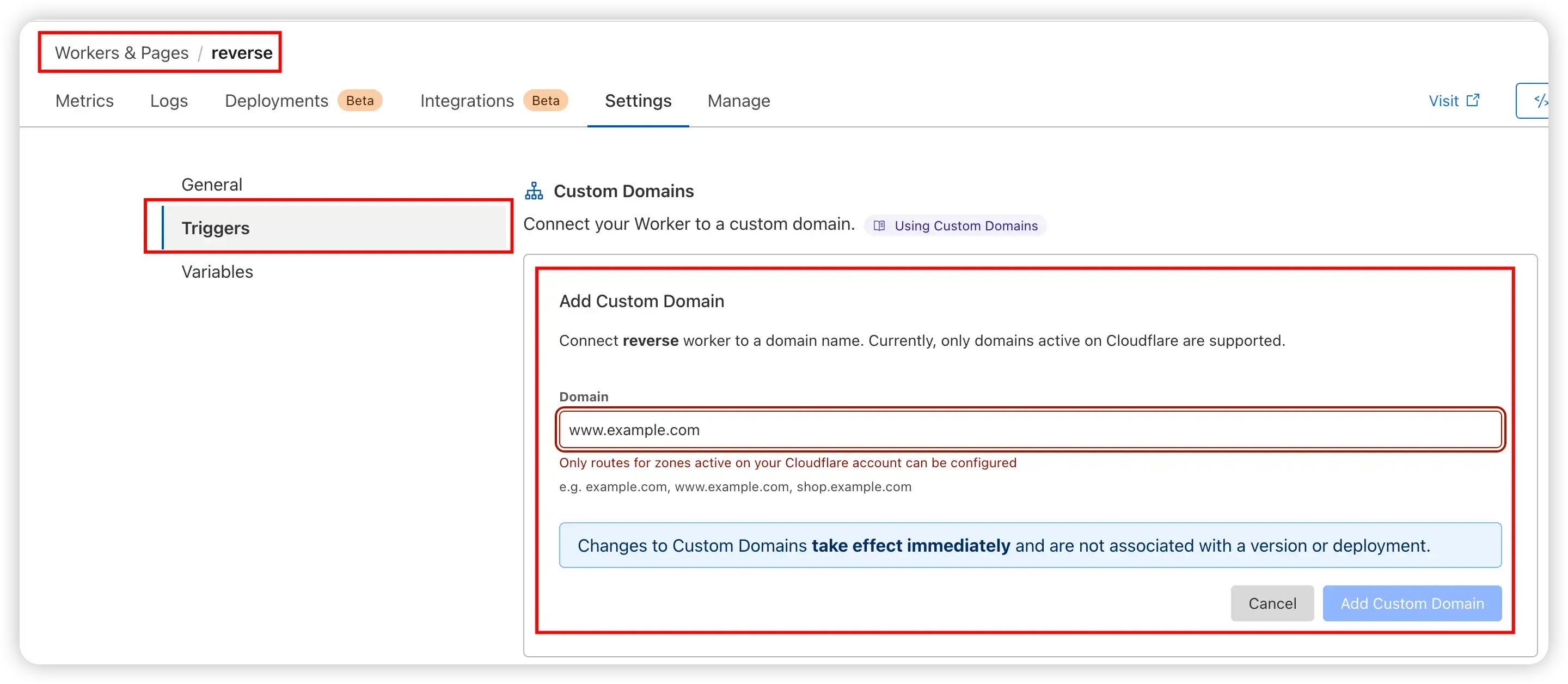Cancel adding the custom domain
The width and height of the screenshot is (1568, 684).
pyautogui.click(x=1272, y=603)
